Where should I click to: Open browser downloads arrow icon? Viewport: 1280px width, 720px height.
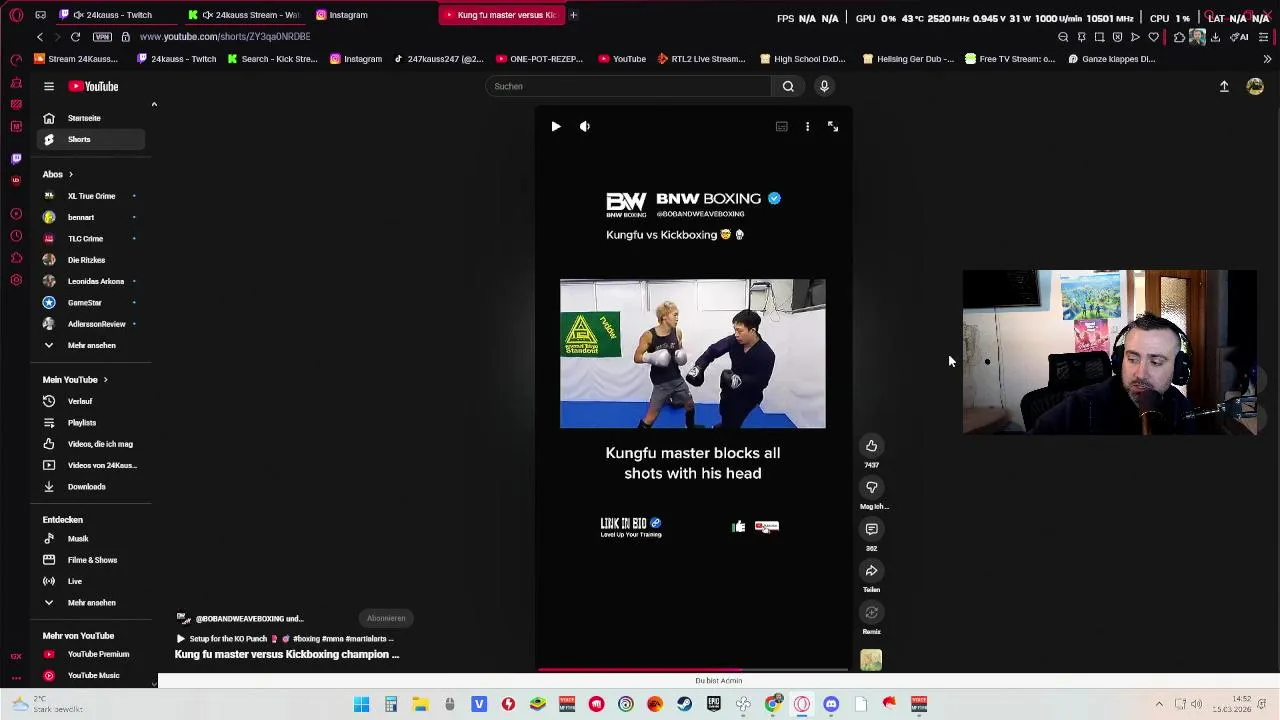pos(1215,37)
